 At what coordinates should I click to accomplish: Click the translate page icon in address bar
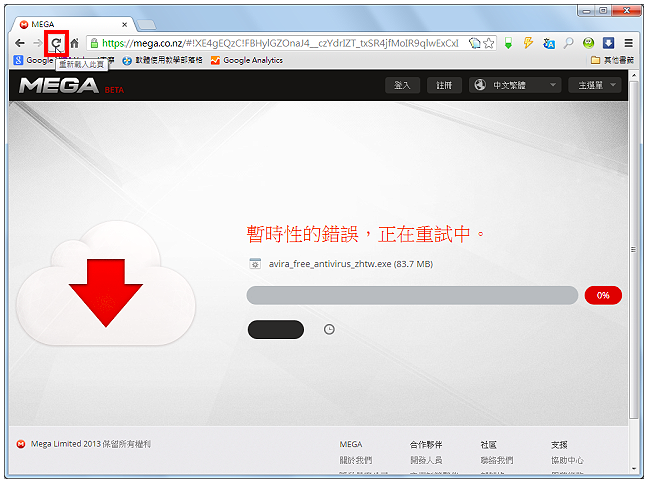coord(475,43)
